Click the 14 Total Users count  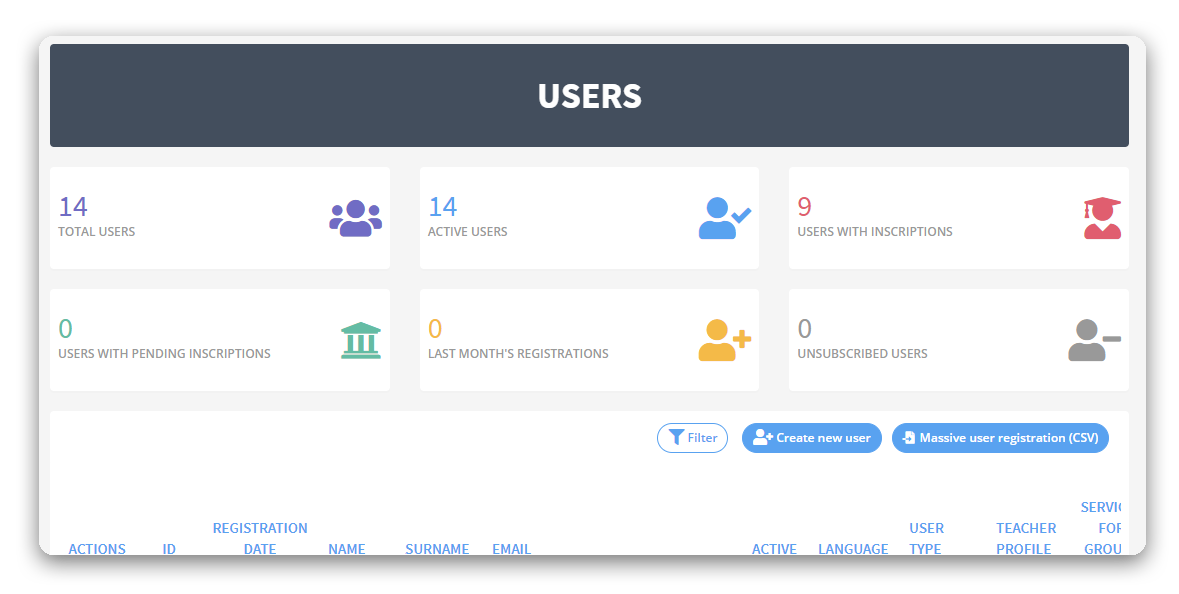click(x=73, y=207)
